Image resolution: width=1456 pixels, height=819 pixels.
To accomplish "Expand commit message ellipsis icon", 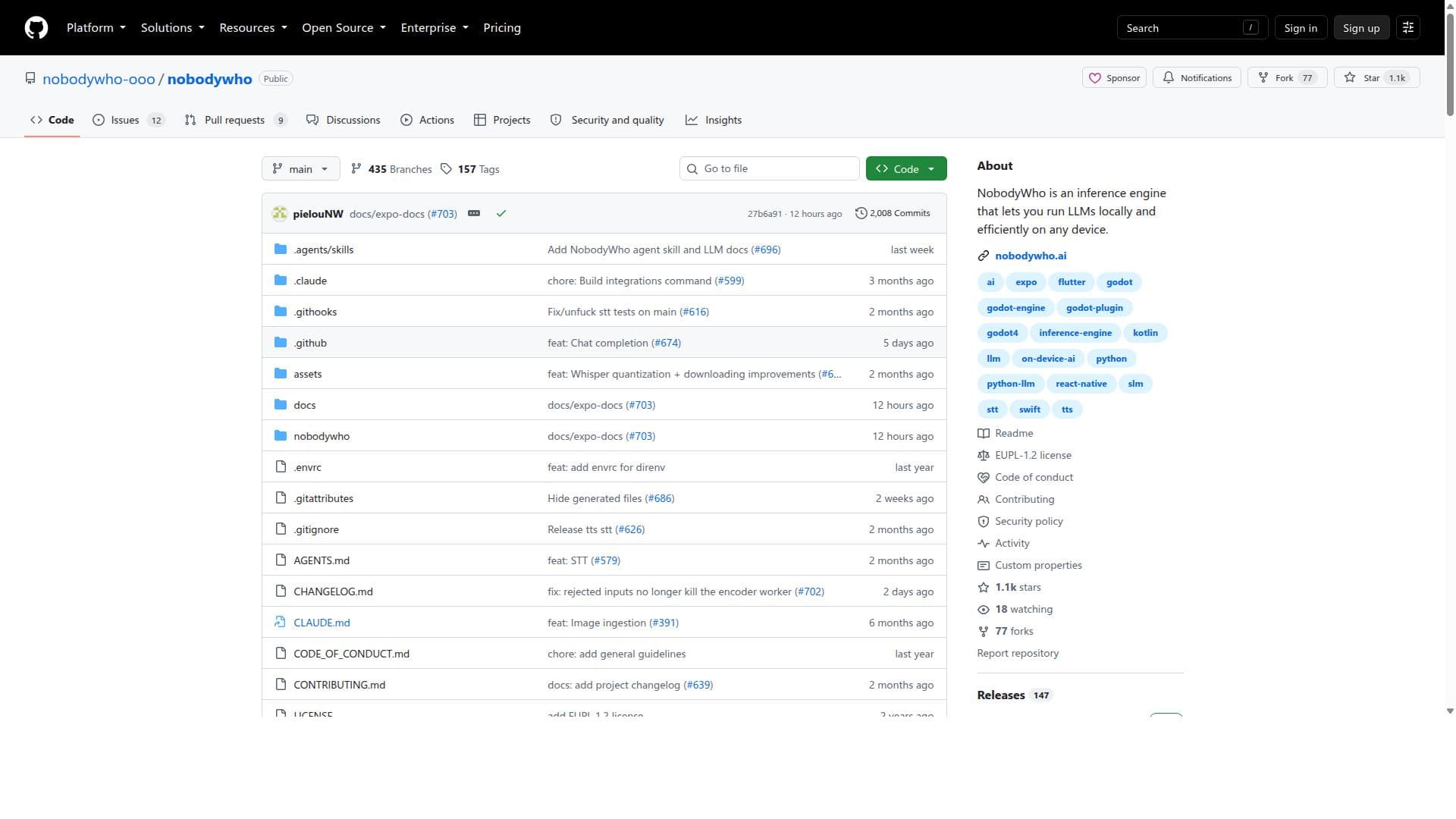I will coord(474,214).
